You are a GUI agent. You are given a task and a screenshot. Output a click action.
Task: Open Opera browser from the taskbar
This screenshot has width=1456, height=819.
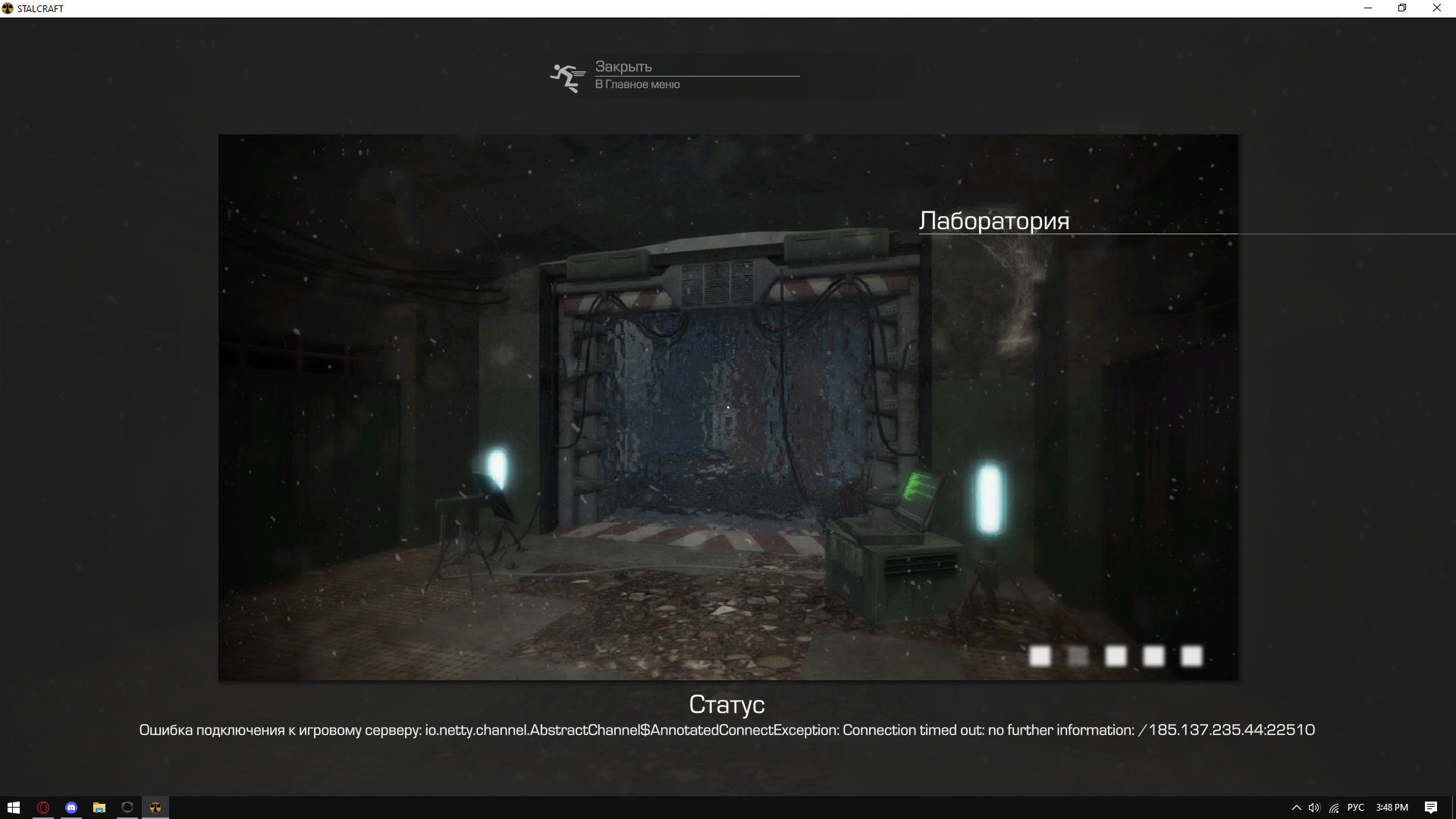[x=43, y=808]
